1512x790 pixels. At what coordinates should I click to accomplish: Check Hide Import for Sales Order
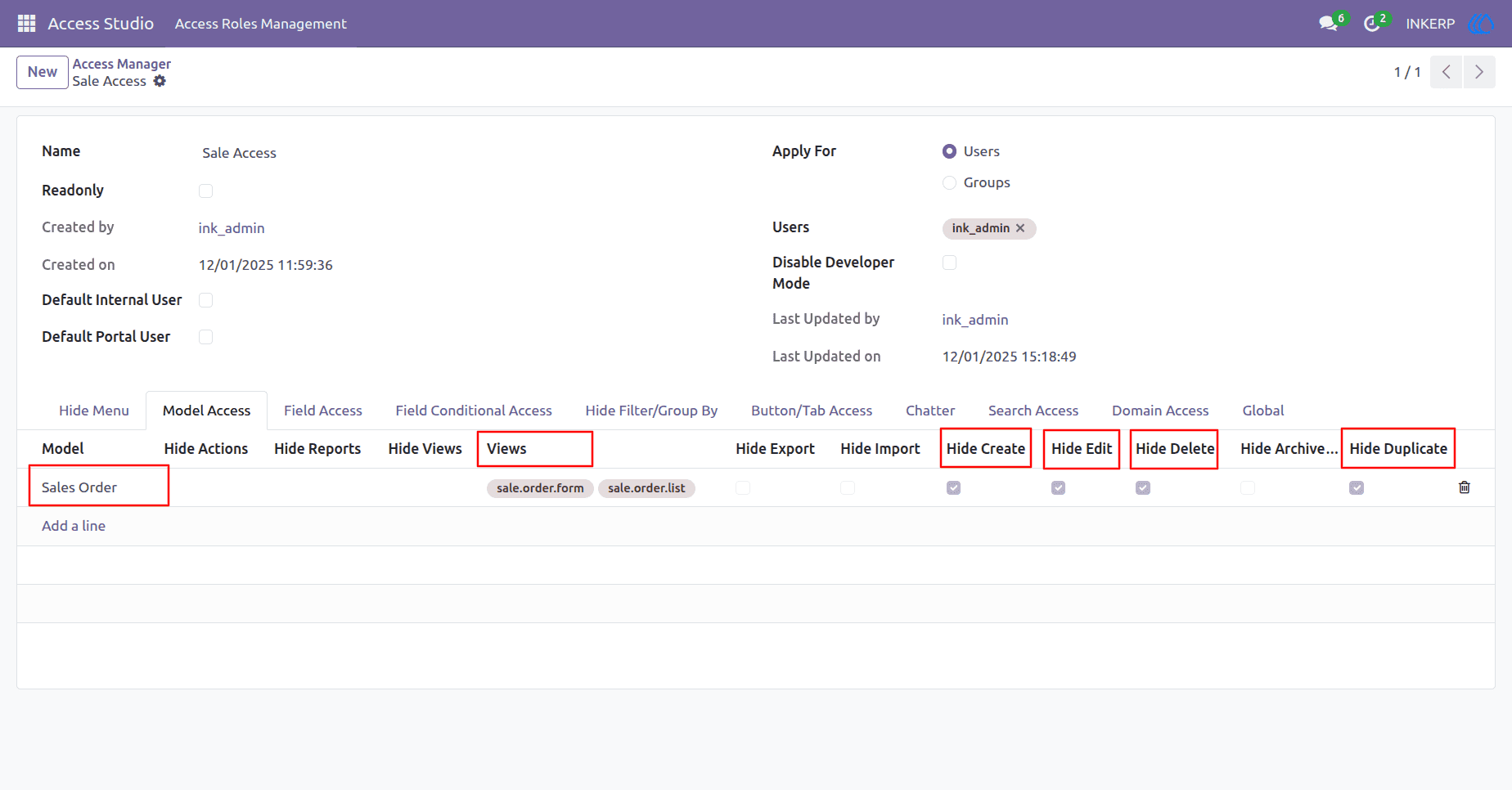848,487
